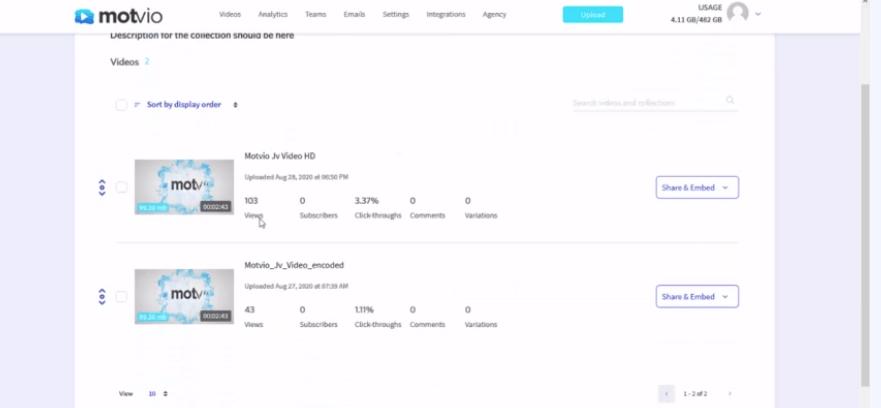The height and width of the screenshot is (408, 881).
Task: Click the 3.37% Click-throughs value
Action: pos(366,201)
